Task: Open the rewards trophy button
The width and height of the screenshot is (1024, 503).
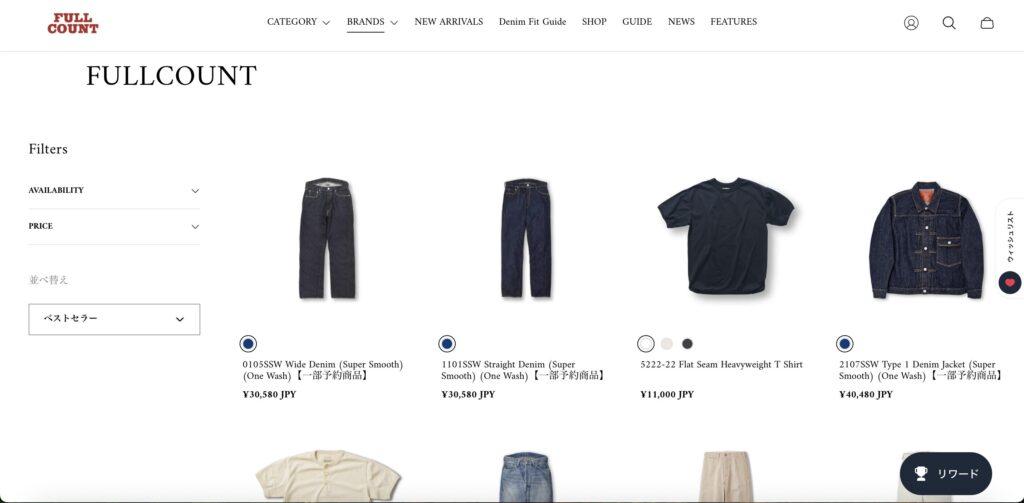Action: pos(946,474)
